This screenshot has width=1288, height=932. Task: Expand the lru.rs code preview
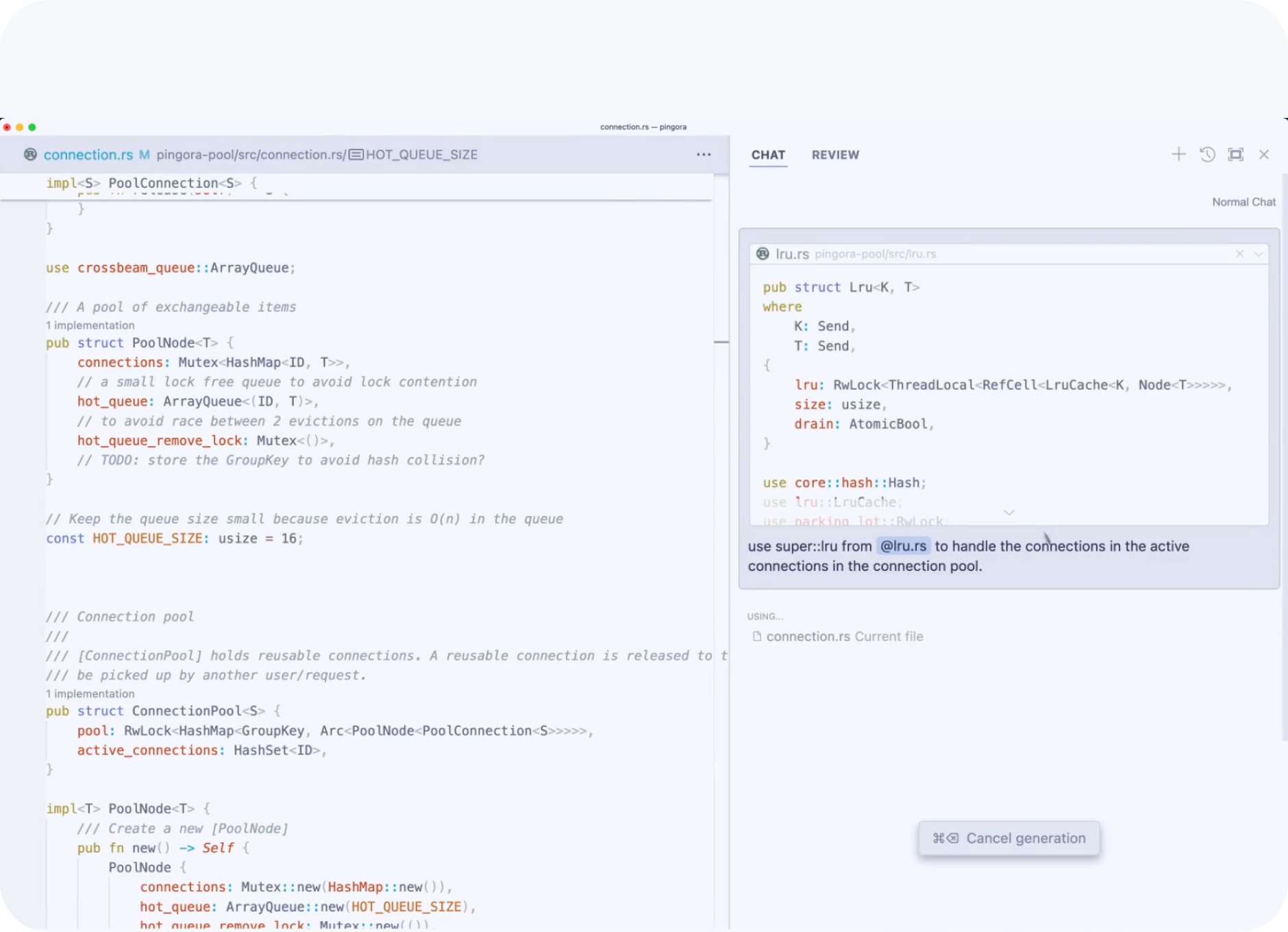1008,513
